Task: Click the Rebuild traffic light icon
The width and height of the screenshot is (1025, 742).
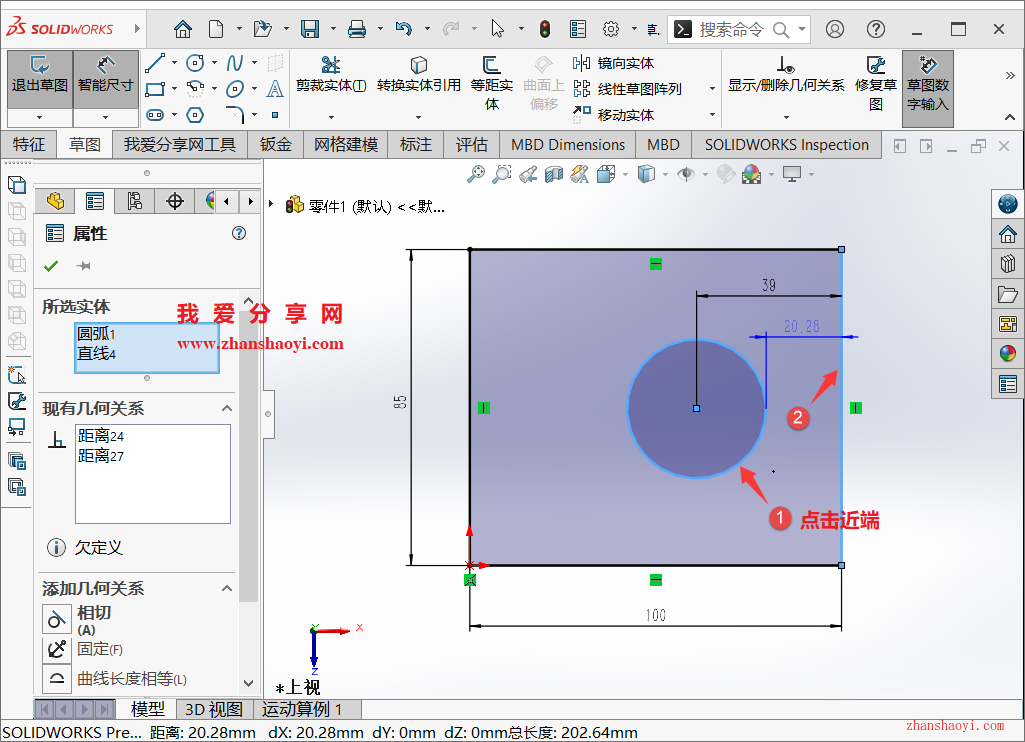Action: [545, 29]
